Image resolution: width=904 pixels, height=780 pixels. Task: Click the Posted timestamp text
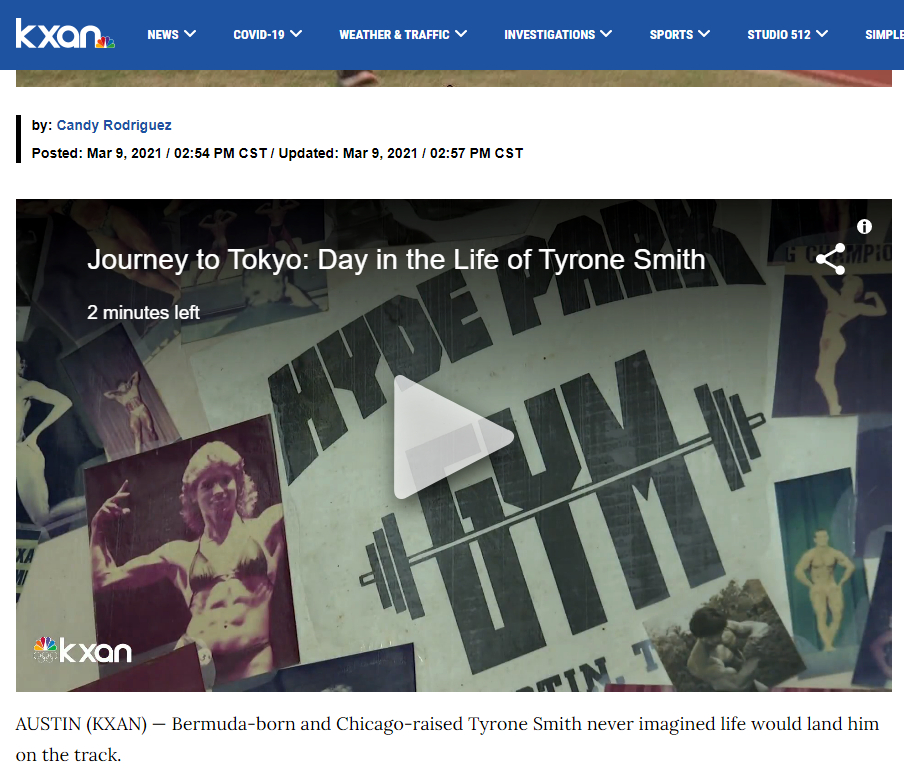(x=150, y=153)
